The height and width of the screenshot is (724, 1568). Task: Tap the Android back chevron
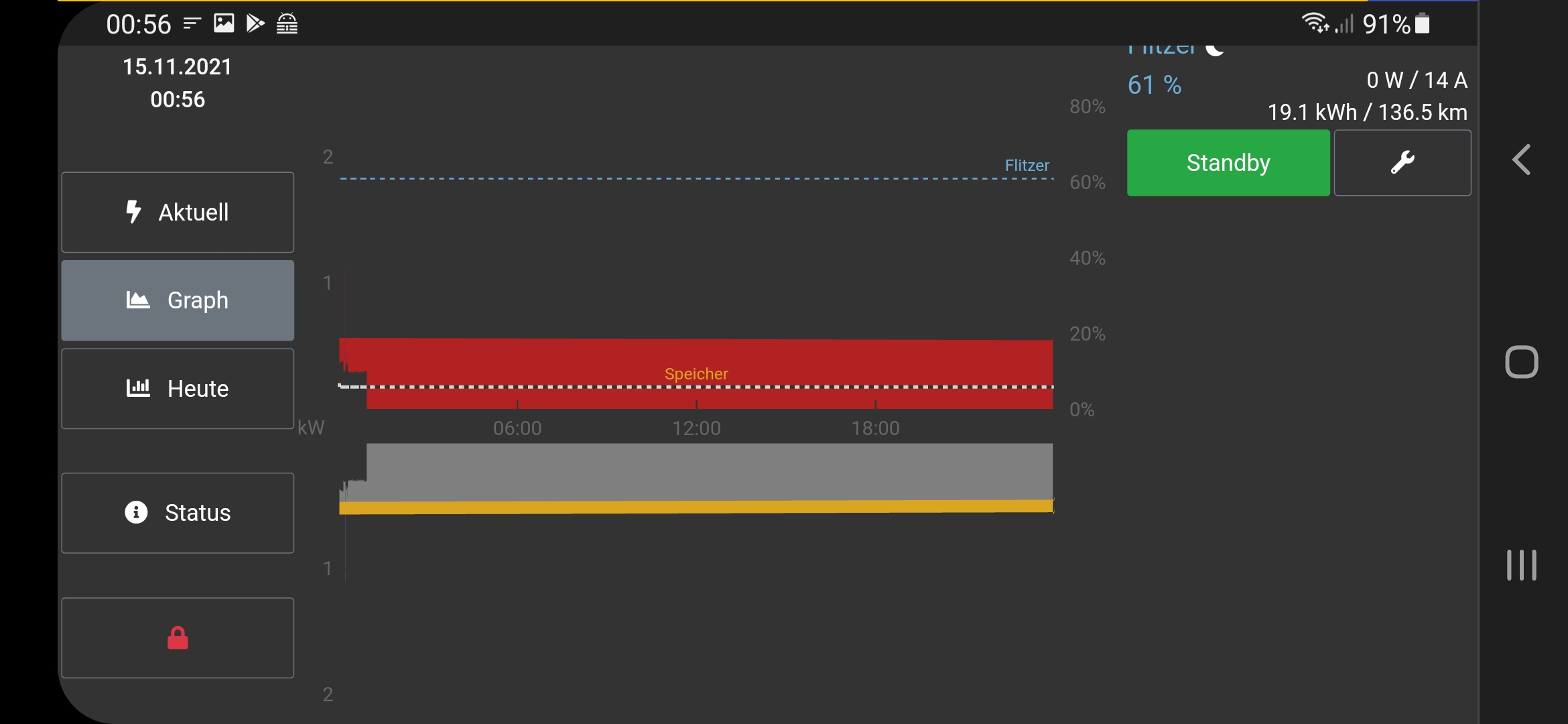(x=1521, y=160)
